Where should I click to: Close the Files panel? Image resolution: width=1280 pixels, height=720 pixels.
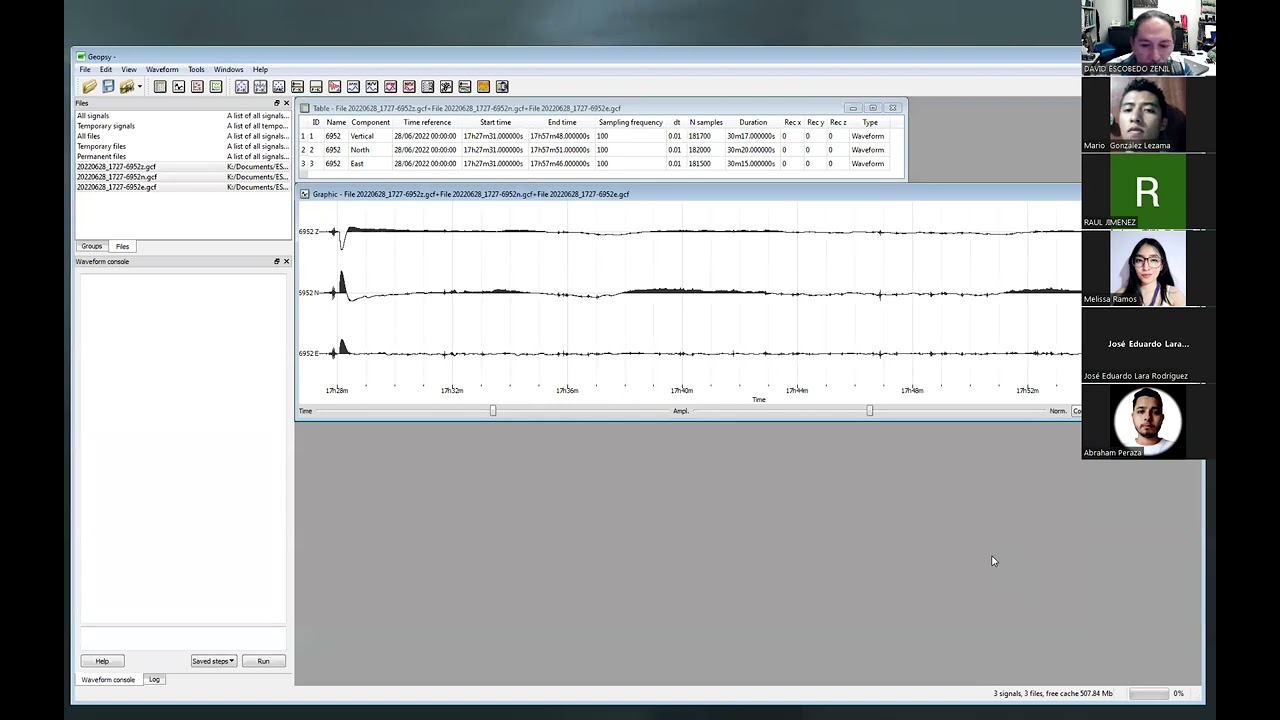pos(286,103)
